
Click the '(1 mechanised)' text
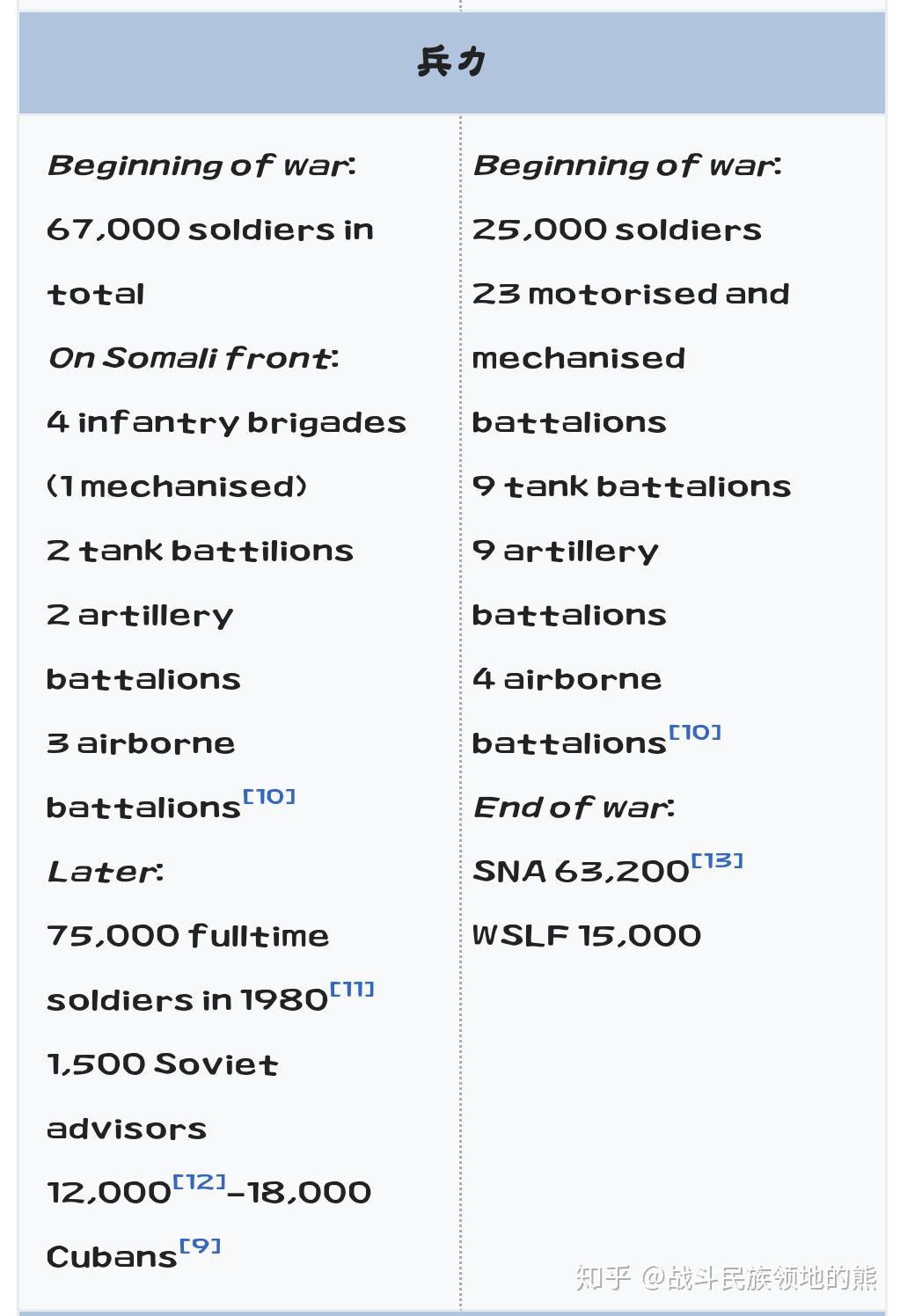point(177,486)
